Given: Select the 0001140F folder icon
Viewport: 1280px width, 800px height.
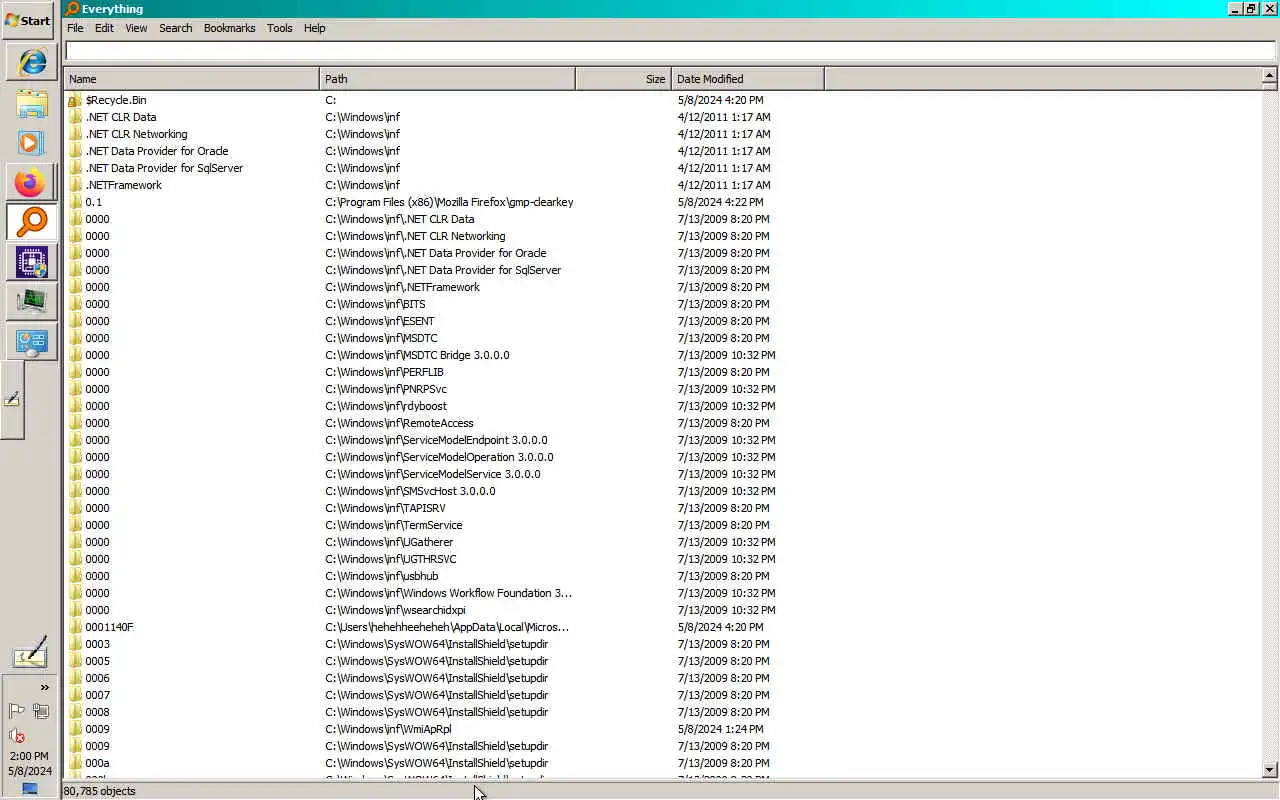Looking at the screenshot, I should pyautogui.click(x=75, y=627).
